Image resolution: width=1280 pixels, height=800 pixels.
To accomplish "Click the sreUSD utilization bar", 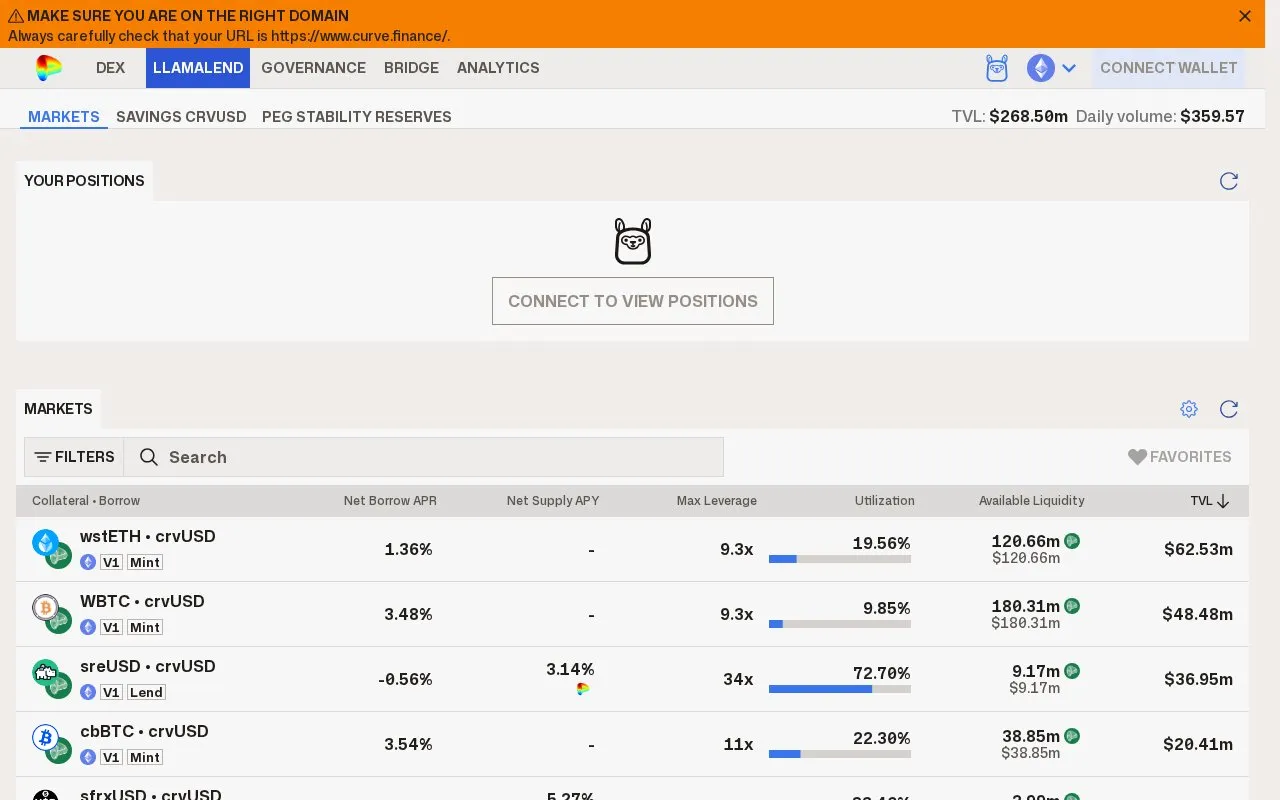I will point(840,689).
